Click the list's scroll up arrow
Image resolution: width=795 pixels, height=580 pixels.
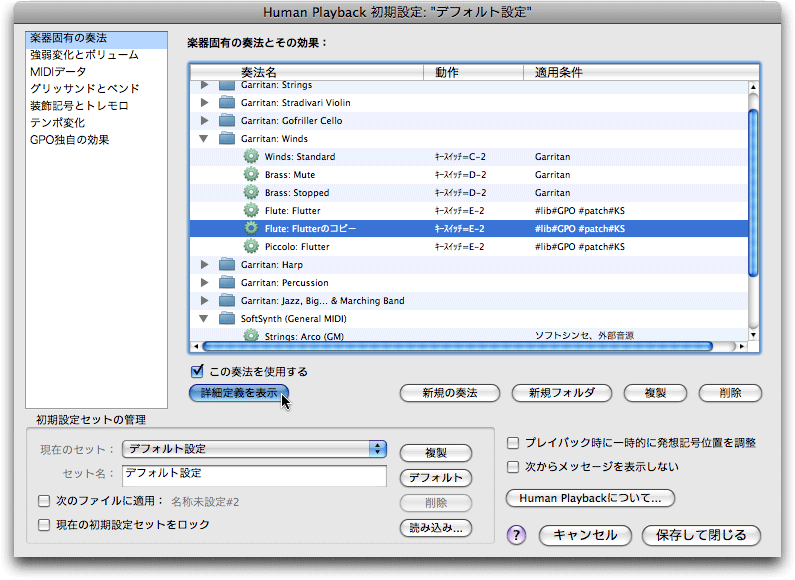pos(753,87)
